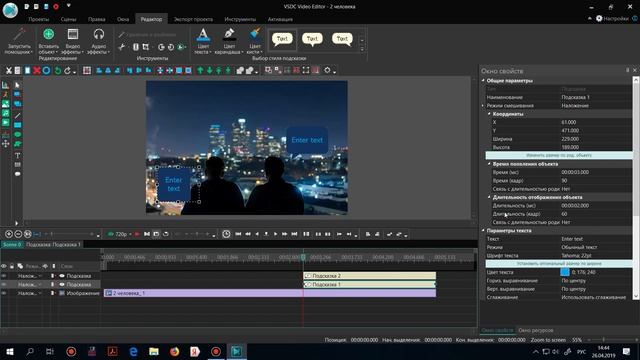Viewport: 640px width, 360px height.
Task: Switch to Окно ресурсов tab
Action: point(536,330)
